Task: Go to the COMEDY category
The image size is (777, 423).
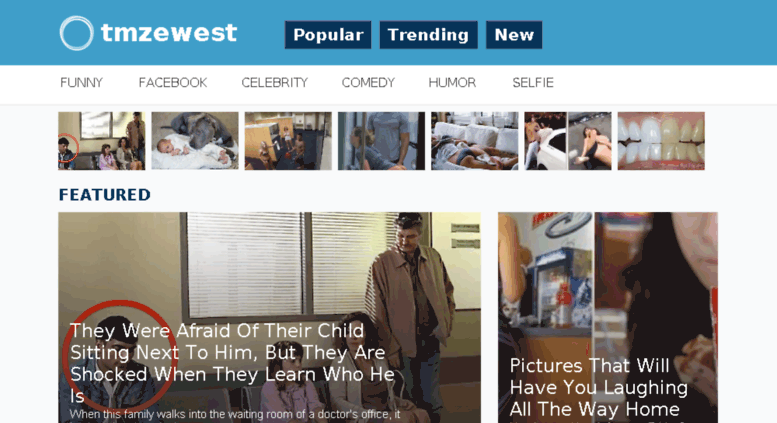Action: click(x=368, y=82)
